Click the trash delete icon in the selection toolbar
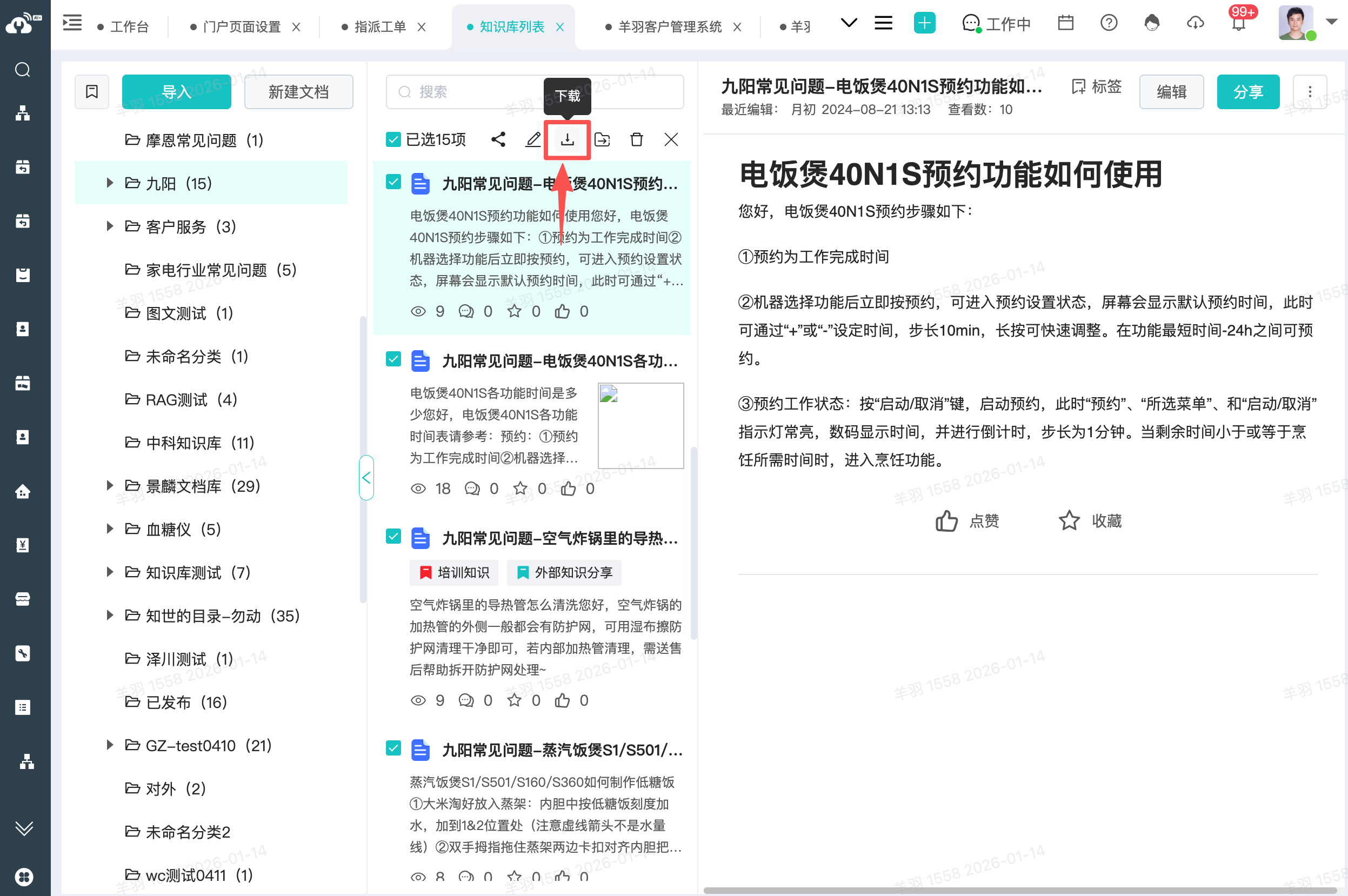Viewport: 1348px width, 896px height. 637,139
